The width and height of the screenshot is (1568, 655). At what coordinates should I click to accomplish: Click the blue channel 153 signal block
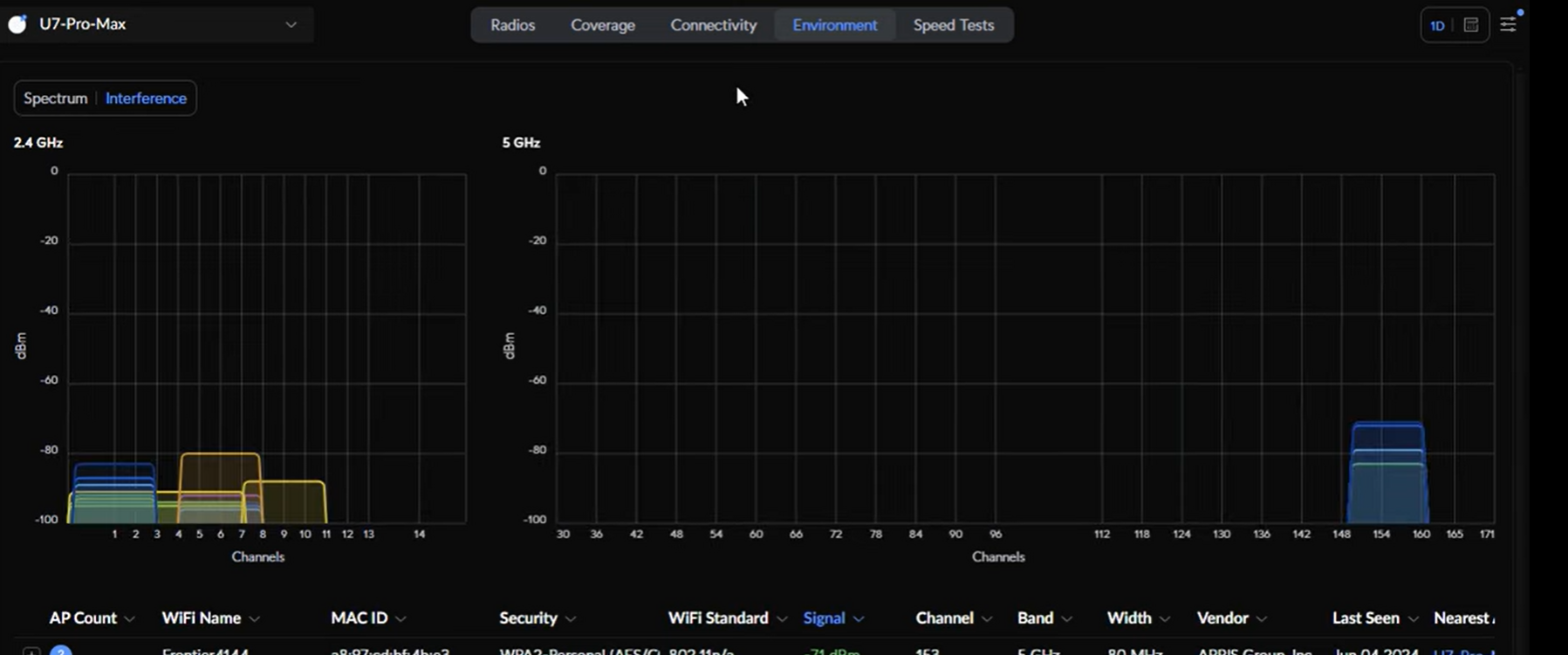pos(1387,475)
